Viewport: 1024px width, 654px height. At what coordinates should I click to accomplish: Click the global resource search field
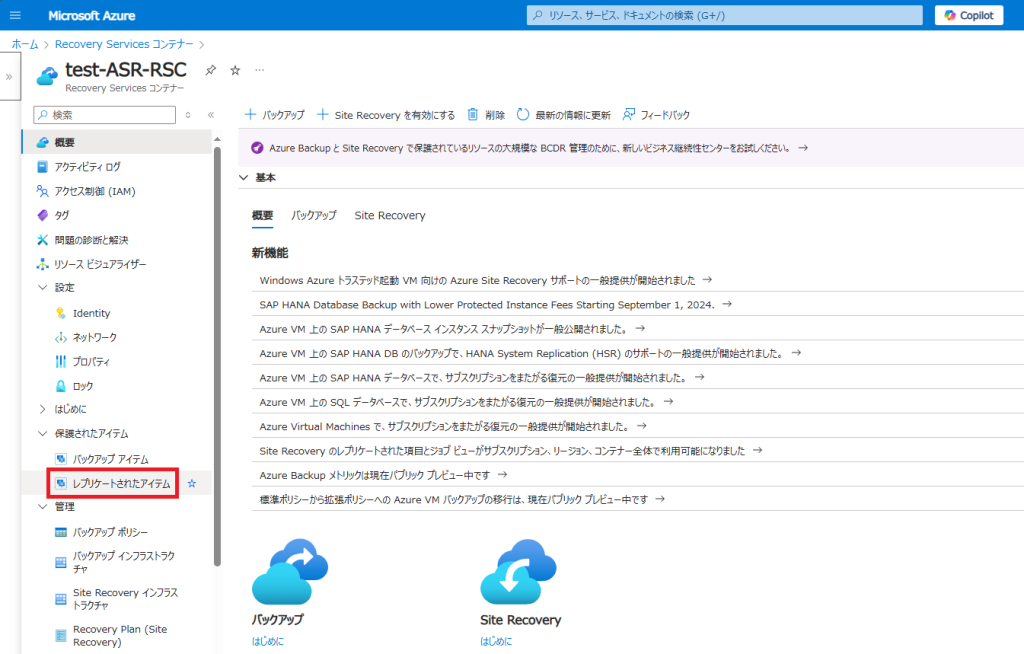point(725,15)
